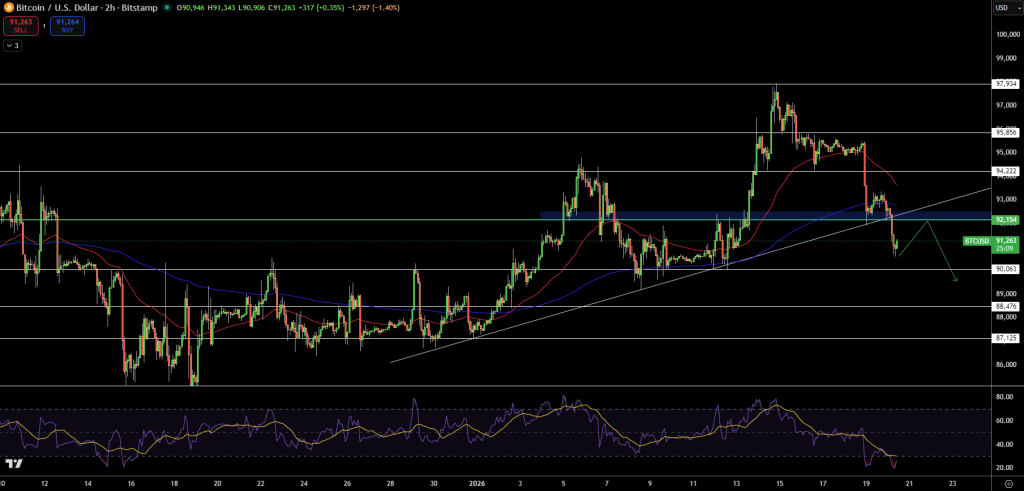
Task: Open Bitcoin / U.S. Dollar symbol title
Action: point(89,8)
